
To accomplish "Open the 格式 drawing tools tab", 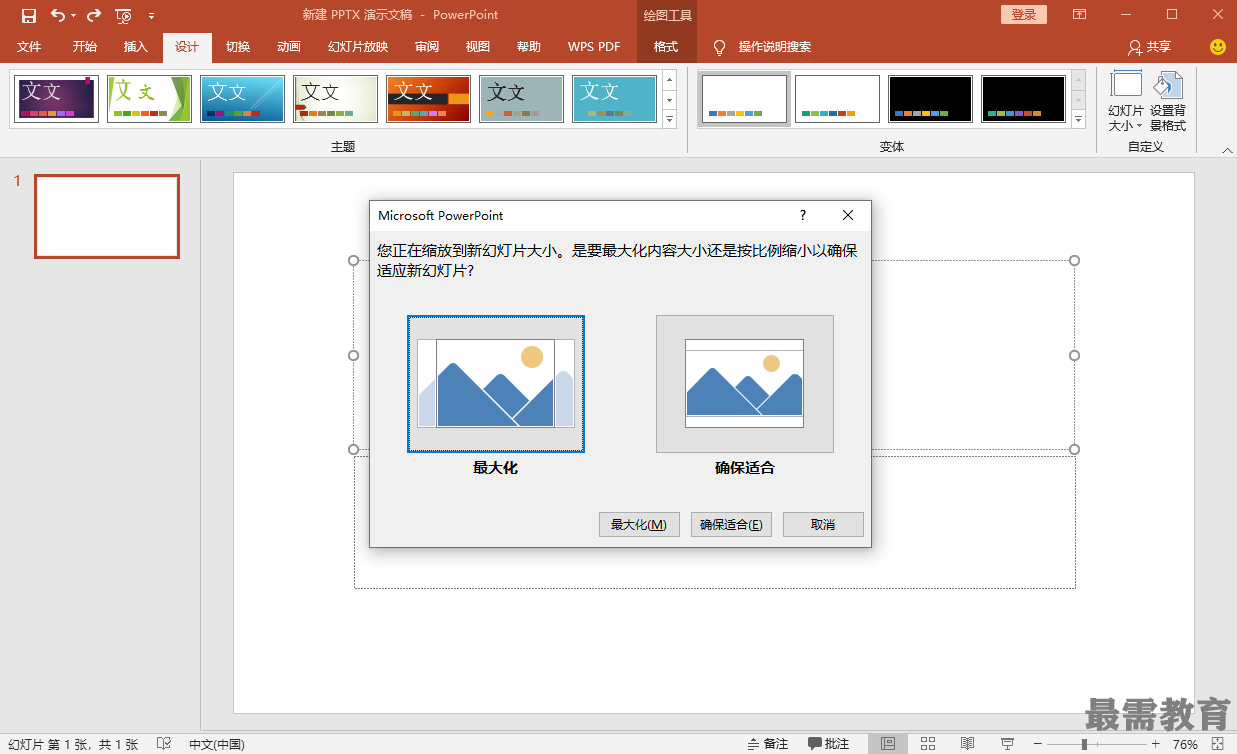I will pyautogui.click(x=666, y=47).
